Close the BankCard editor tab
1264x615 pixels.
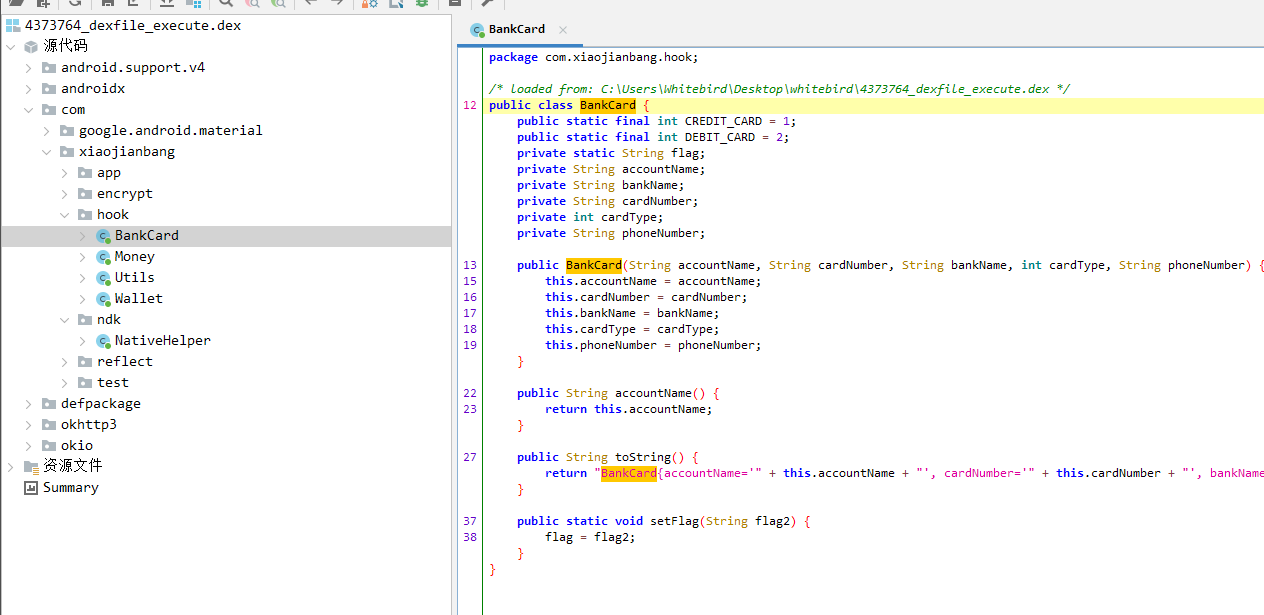[x=563, y=30]
